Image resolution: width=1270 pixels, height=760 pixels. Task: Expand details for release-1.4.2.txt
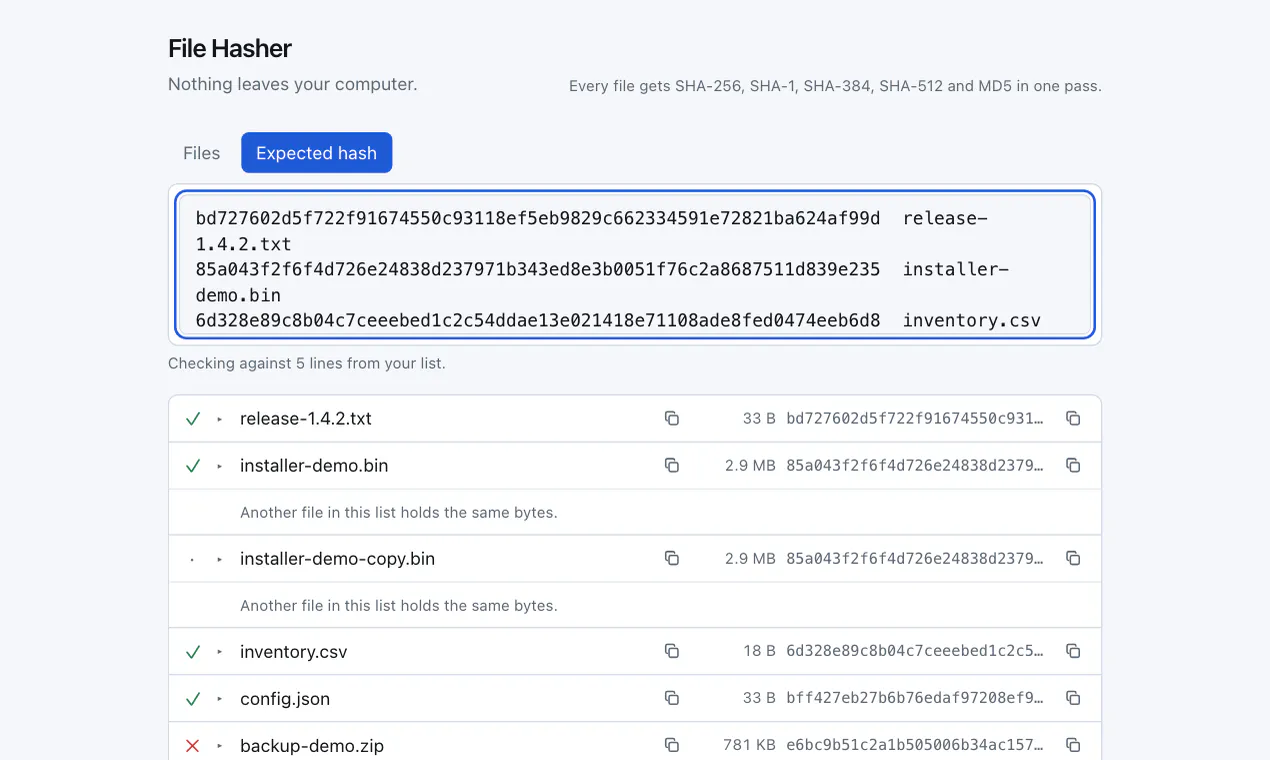[220, 419]
